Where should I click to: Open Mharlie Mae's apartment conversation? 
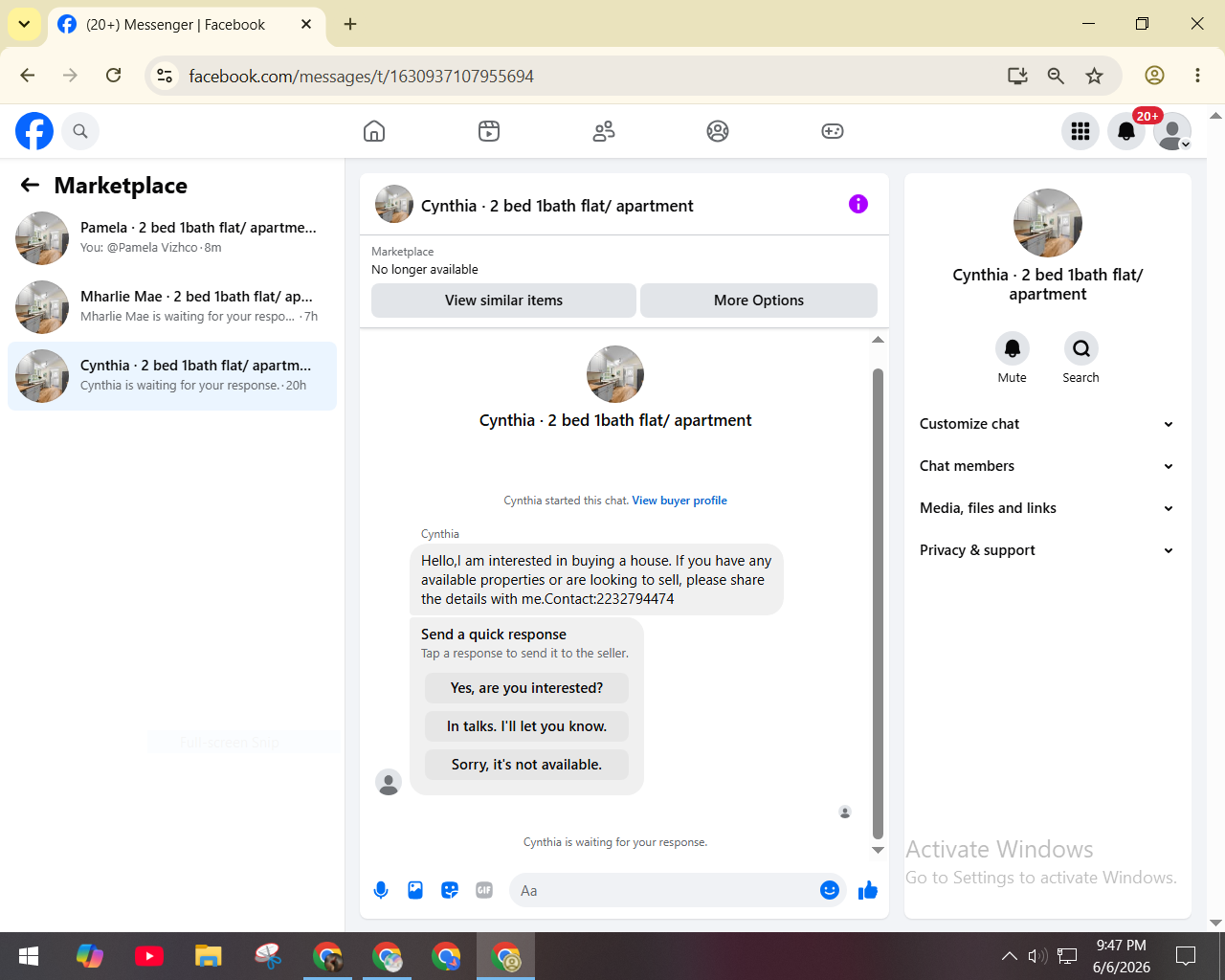coord(172,307)
